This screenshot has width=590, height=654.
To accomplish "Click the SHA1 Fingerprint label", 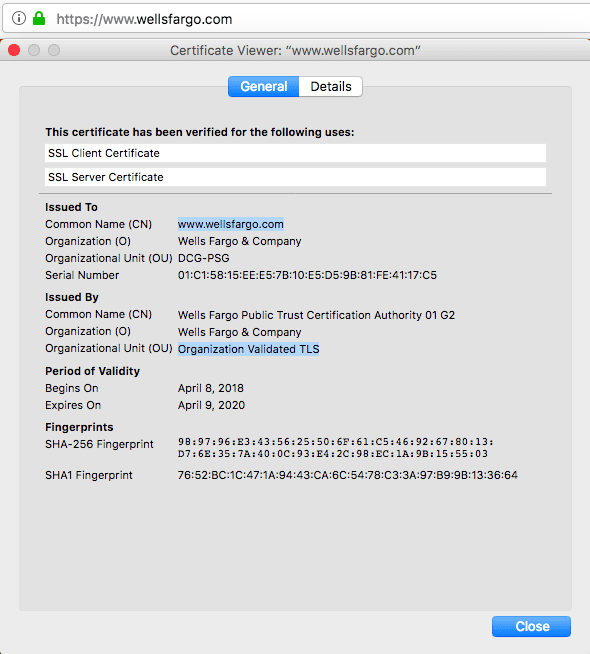I will click(89, 475).
